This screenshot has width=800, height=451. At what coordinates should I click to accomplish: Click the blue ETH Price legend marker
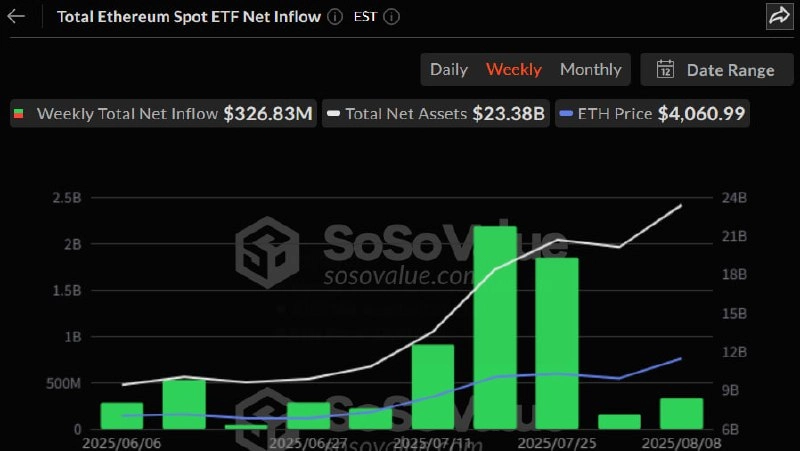[566, 113]
